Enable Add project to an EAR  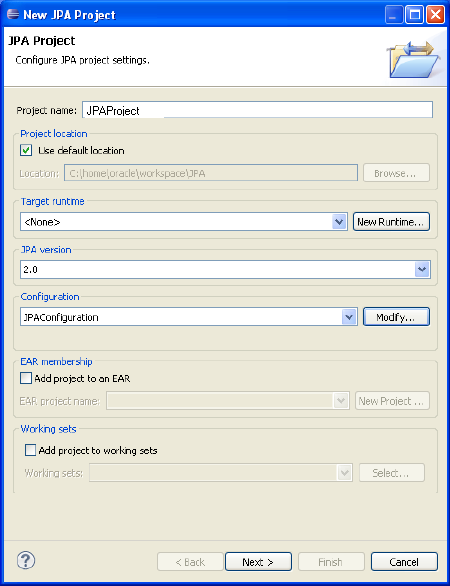(x=26, y=378)
